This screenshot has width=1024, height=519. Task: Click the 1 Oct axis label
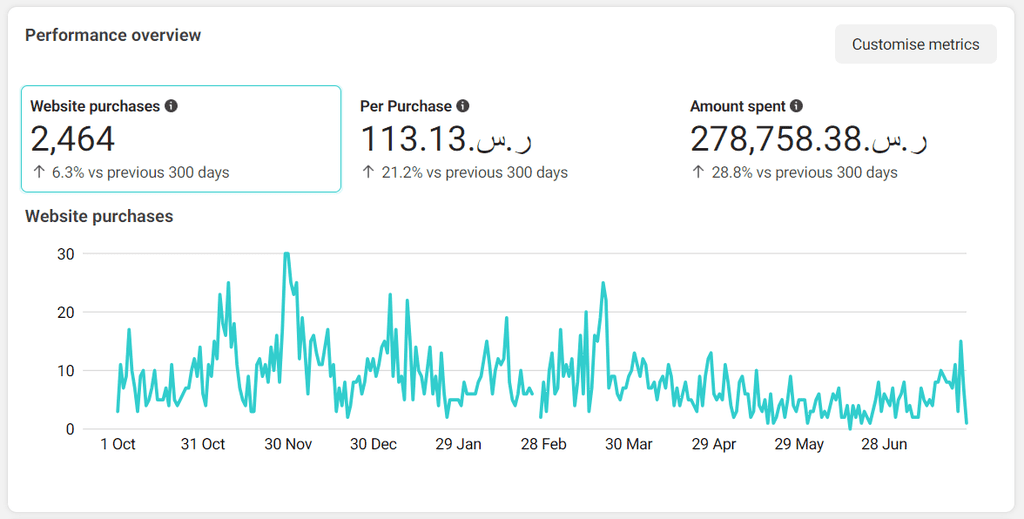118,445
